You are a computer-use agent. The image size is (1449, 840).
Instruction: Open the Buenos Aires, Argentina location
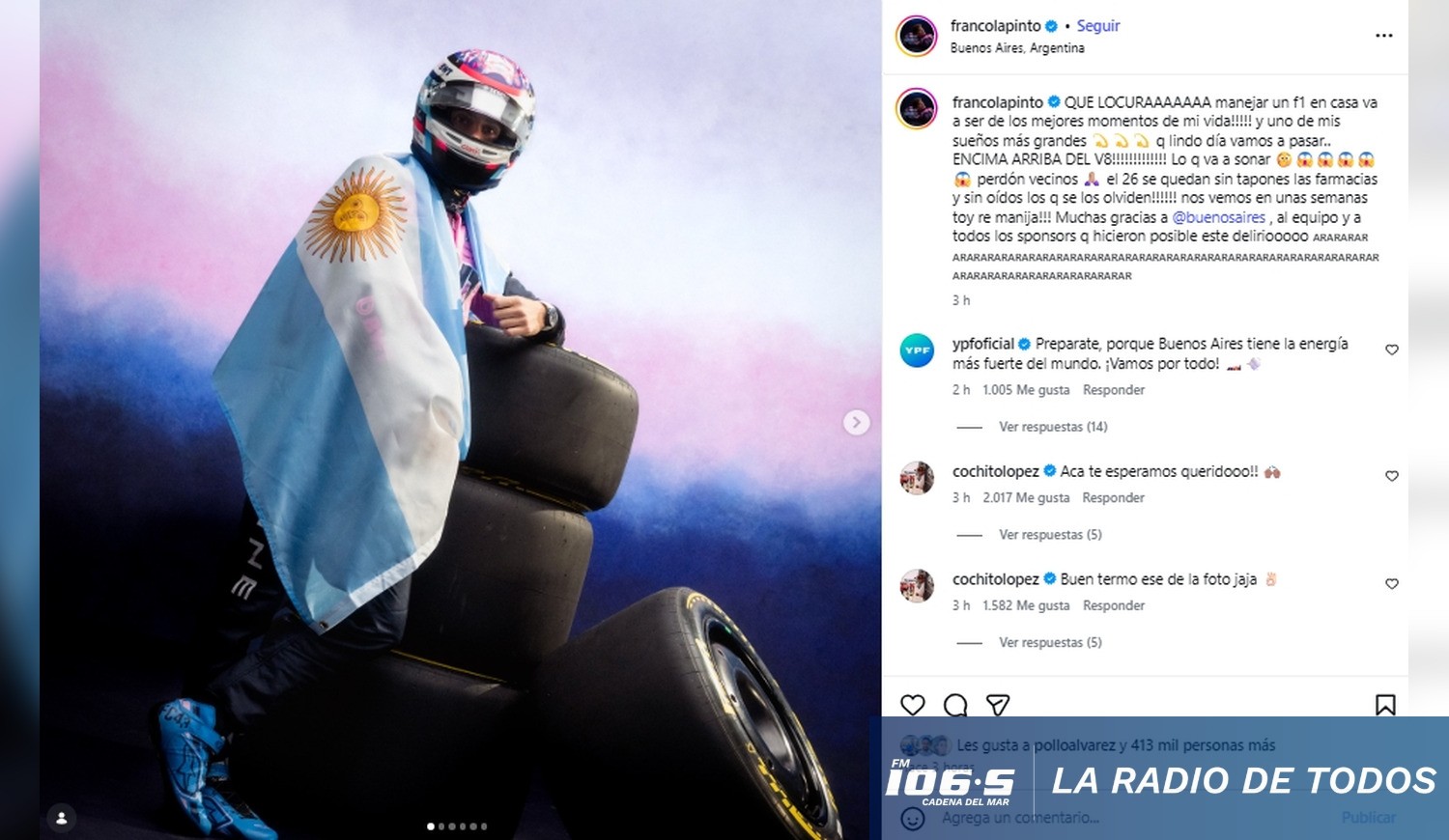[1017, 48]
